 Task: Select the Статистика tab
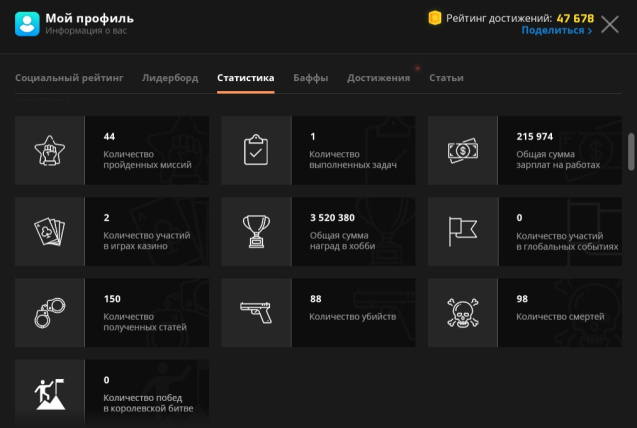coord(246,78)
